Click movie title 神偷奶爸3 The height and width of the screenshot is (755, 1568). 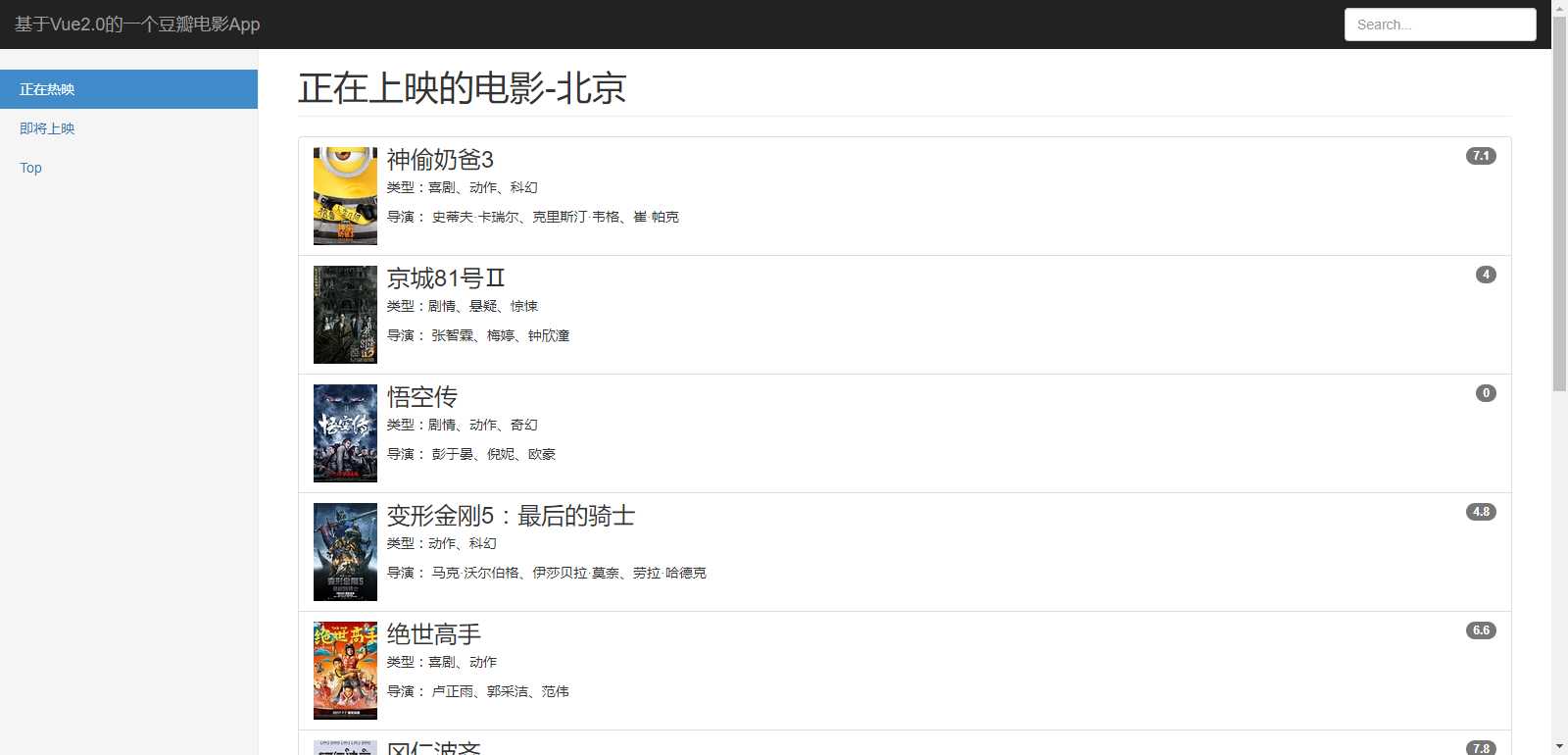click(x=440, y=160)
